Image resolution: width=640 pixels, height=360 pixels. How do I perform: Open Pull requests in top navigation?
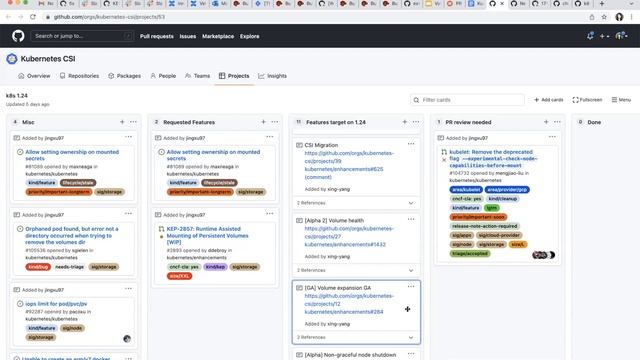point(157,36)
